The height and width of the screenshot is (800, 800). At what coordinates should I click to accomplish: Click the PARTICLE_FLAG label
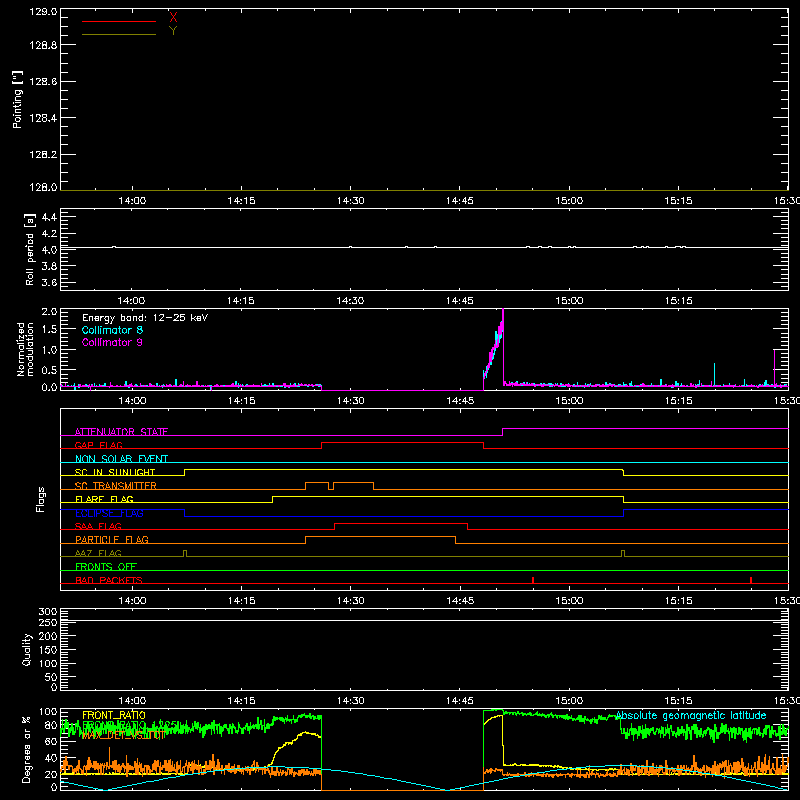click(112, 540)
